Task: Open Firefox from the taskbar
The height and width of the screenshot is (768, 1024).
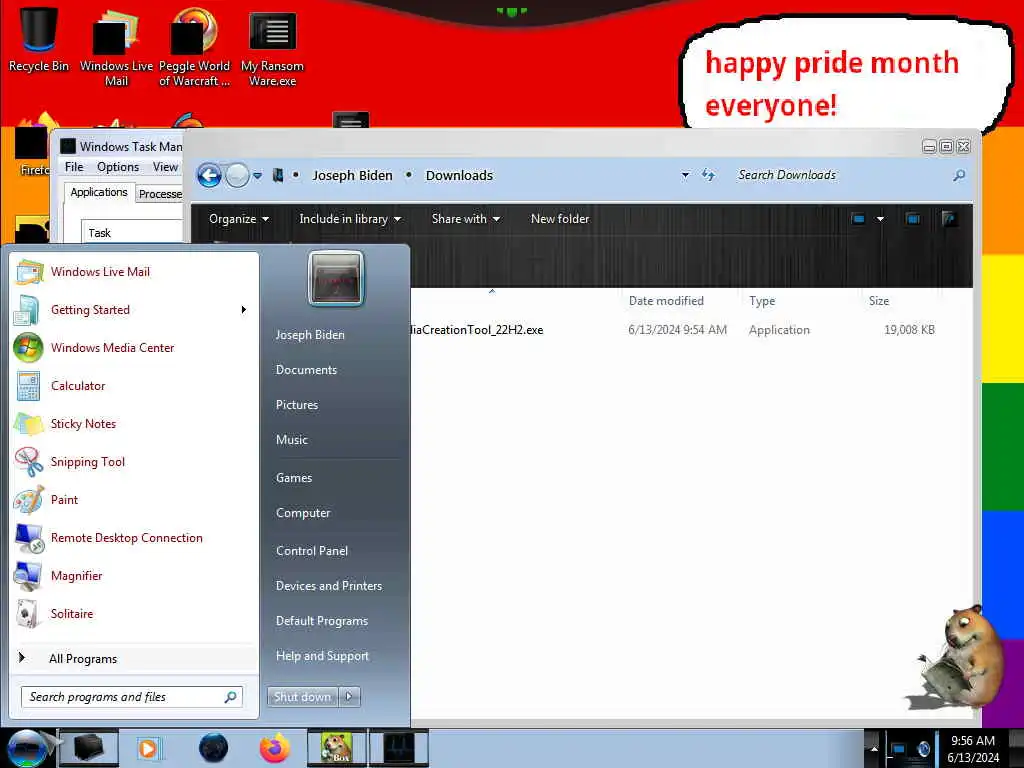Action: pyautogui.click(x=274, y=748)
